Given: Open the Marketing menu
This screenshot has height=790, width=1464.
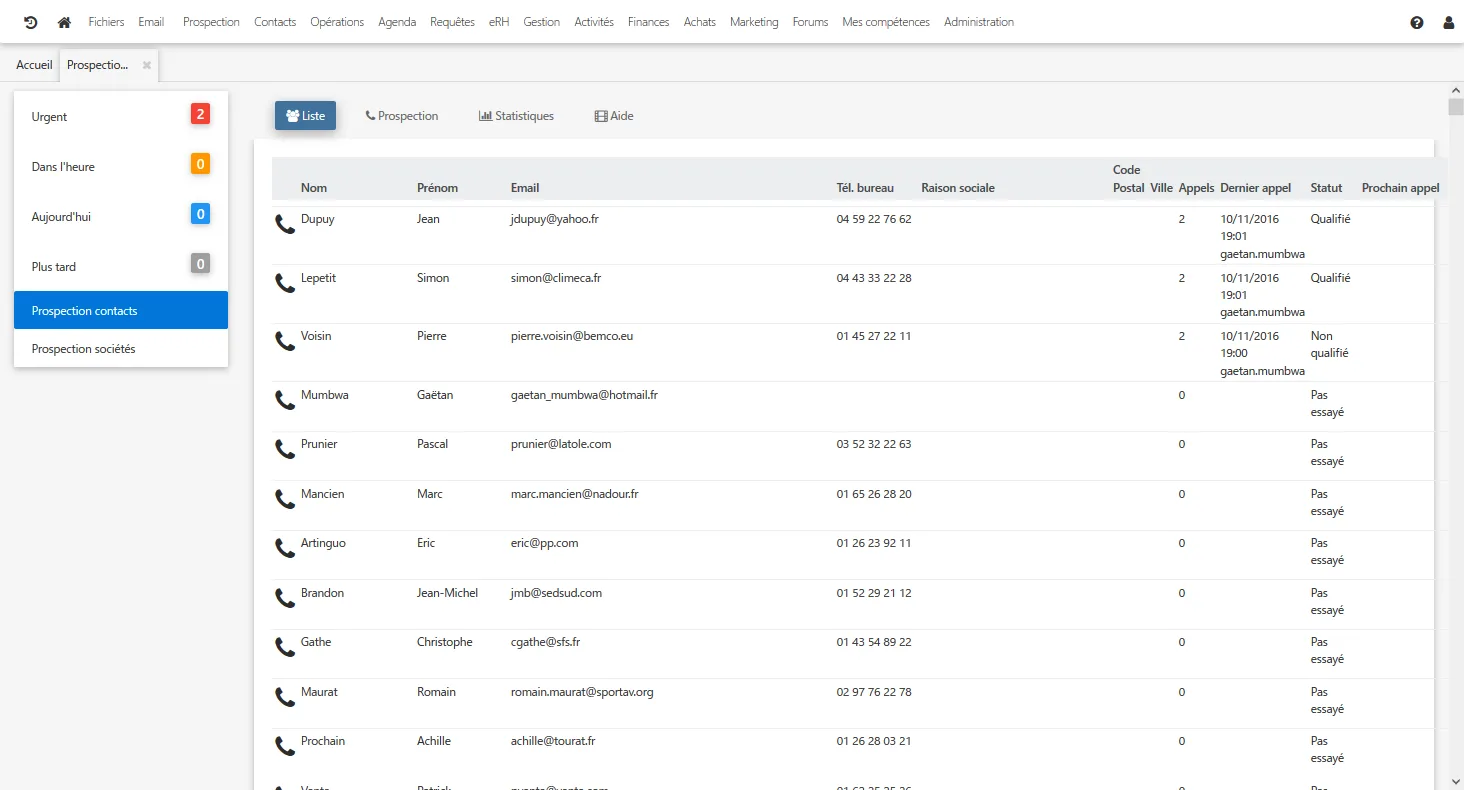Looking at the screenshot, I should [x=754, y=22].
